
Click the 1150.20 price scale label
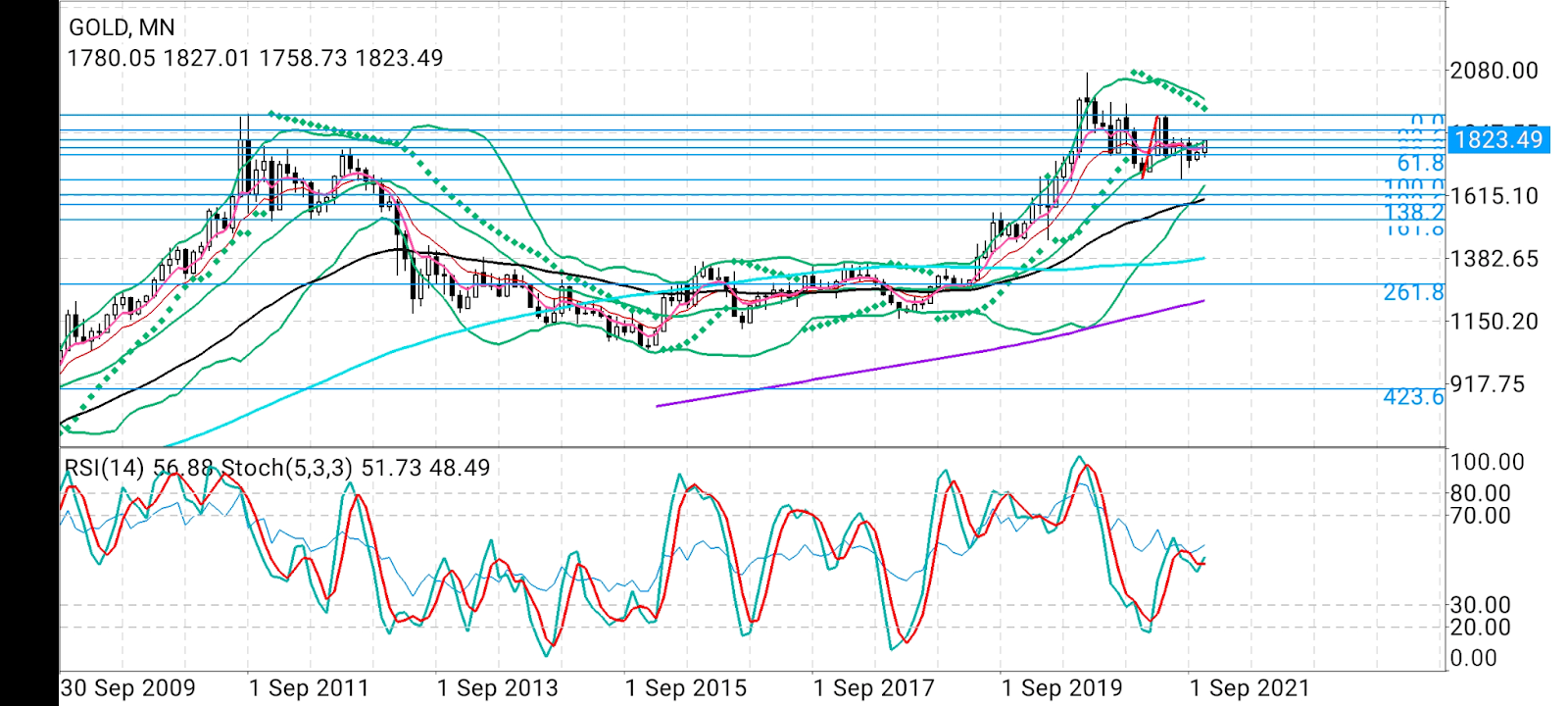point(1494,322)
